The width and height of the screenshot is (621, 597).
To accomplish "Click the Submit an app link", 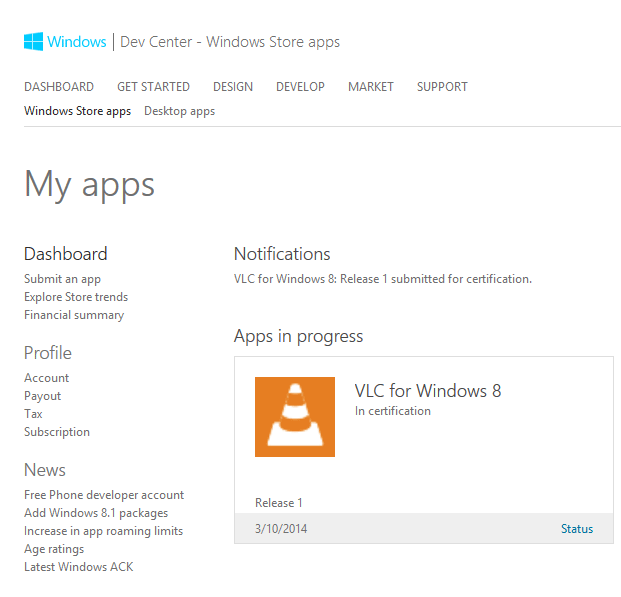I will (62, 279).
